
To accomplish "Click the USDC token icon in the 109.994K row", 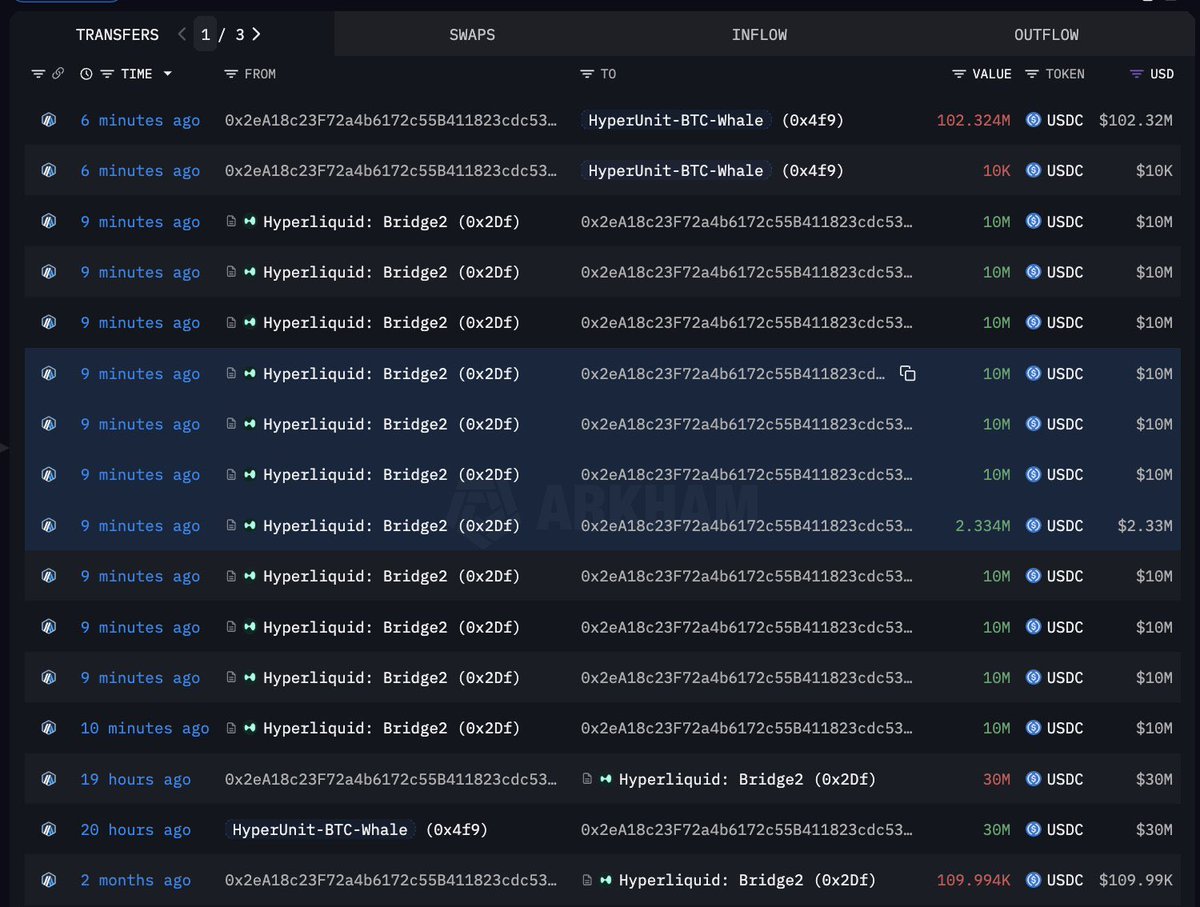I will (x=1033, y=881).
